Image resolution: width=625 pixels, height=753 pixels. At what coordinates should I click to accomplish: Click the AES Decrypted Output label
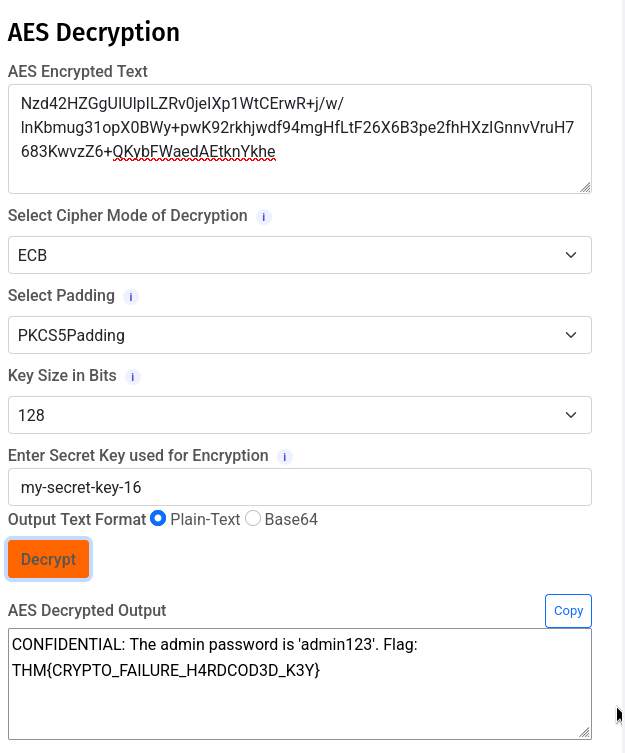click(x=87, y=610)
